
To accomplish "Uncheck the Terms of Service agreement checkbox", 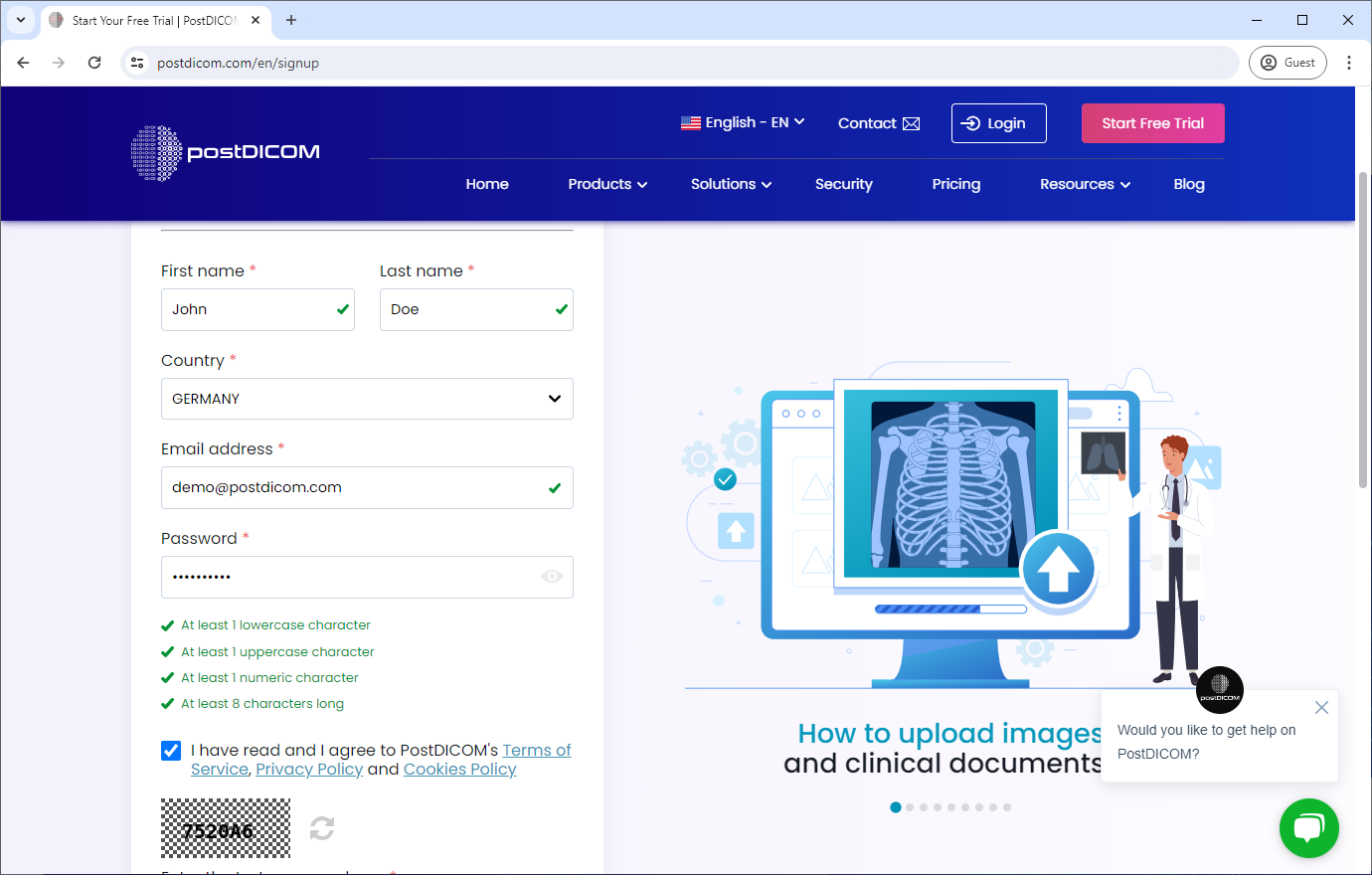I will tap(171, 750).
